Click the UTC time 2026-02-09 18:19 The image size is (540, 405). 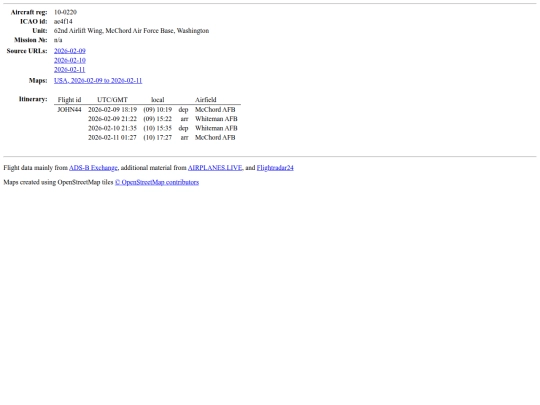112,110
